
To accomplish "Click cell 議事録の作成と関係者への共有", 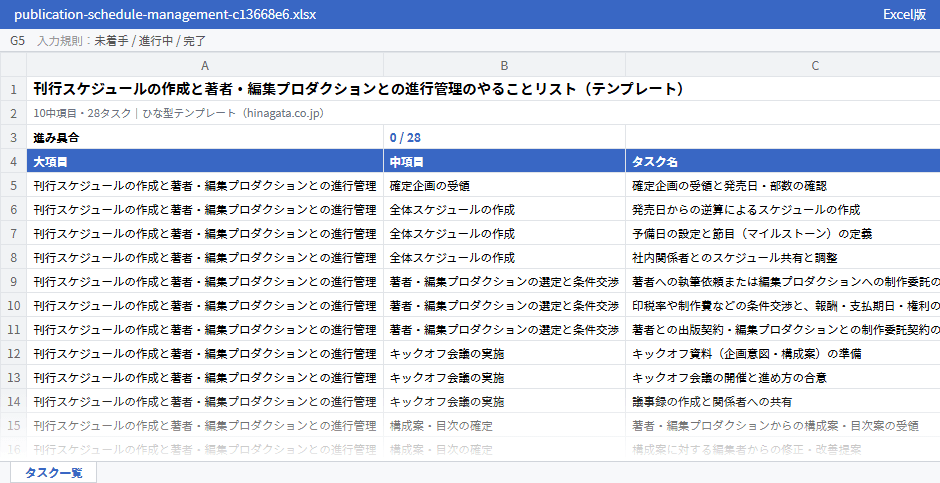I will (x=782, y=401).
